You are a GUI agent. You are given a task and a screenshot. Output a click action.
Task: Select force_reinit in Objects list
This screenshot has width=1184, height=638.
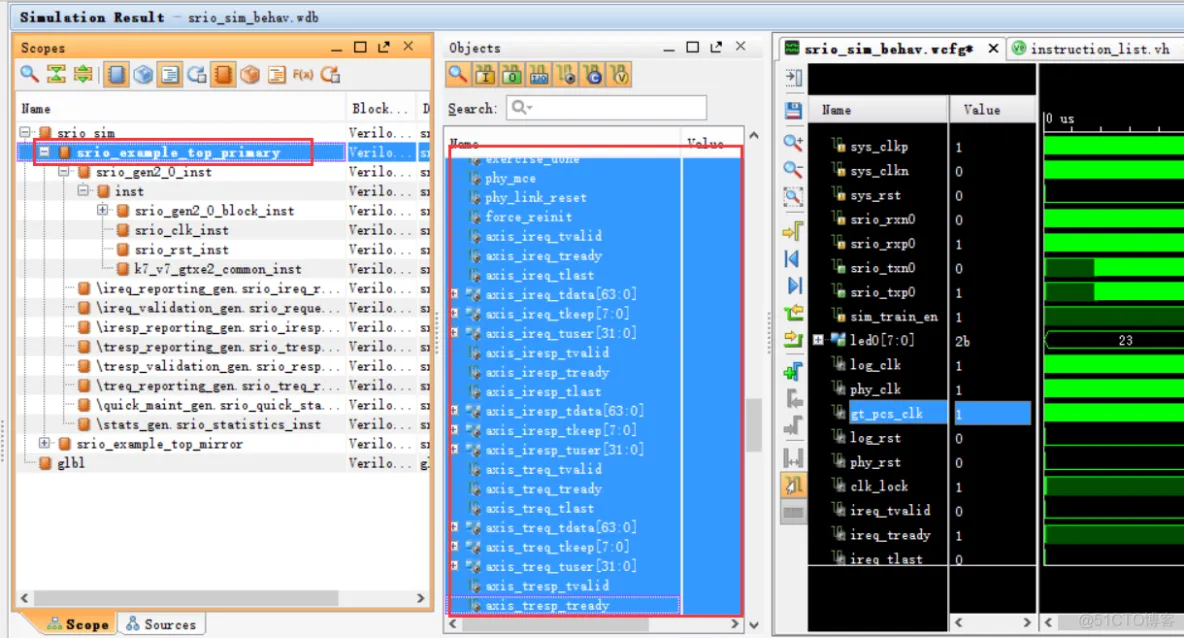(529, 217)
